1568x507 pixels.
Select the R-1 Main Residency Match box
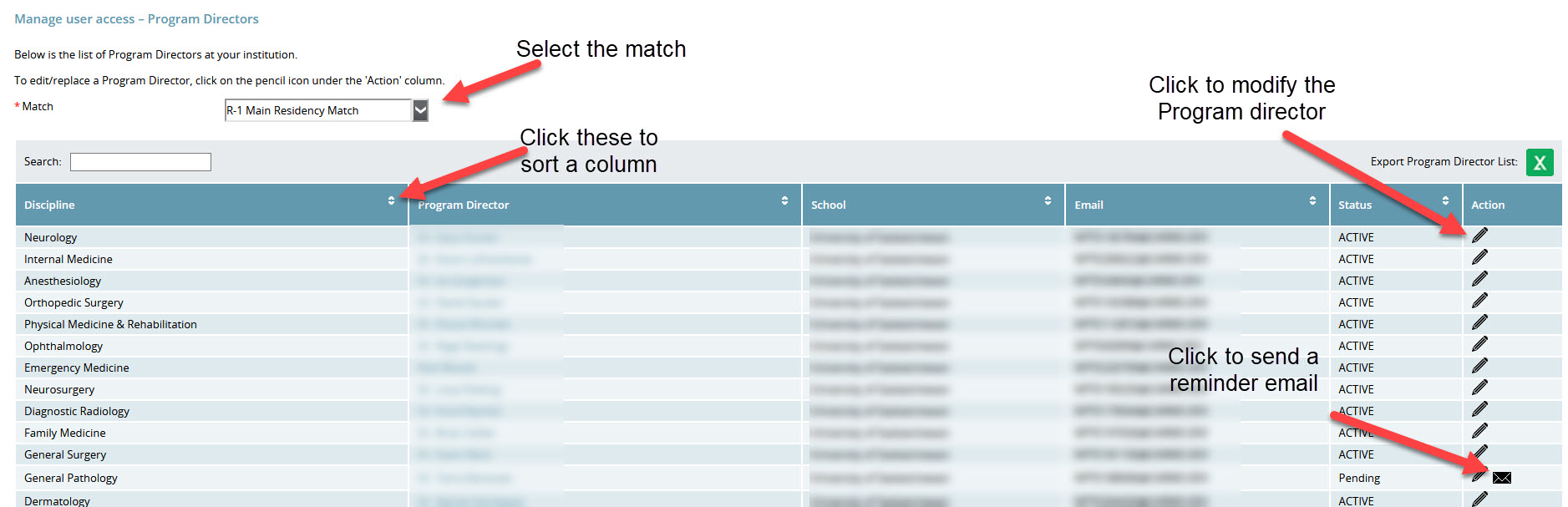(318, 110)
